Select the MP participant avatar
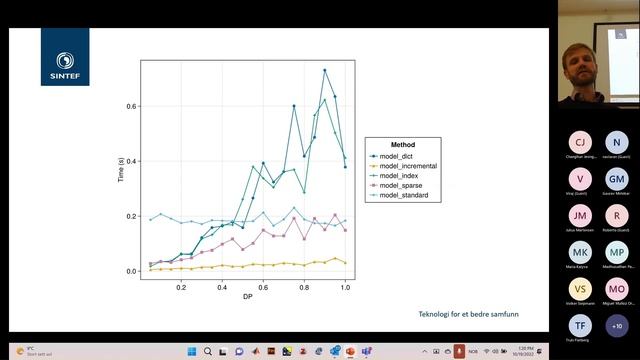Viewport: 640px width, 360px height. coord(617,252)
